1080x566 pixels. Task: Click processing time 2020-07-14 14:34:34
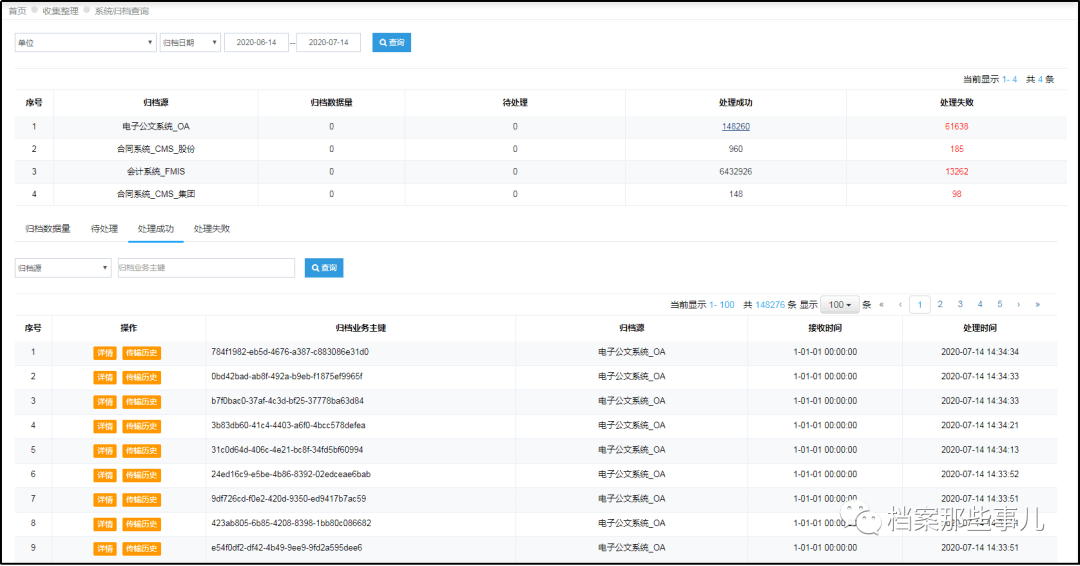[x=979, y=352]
